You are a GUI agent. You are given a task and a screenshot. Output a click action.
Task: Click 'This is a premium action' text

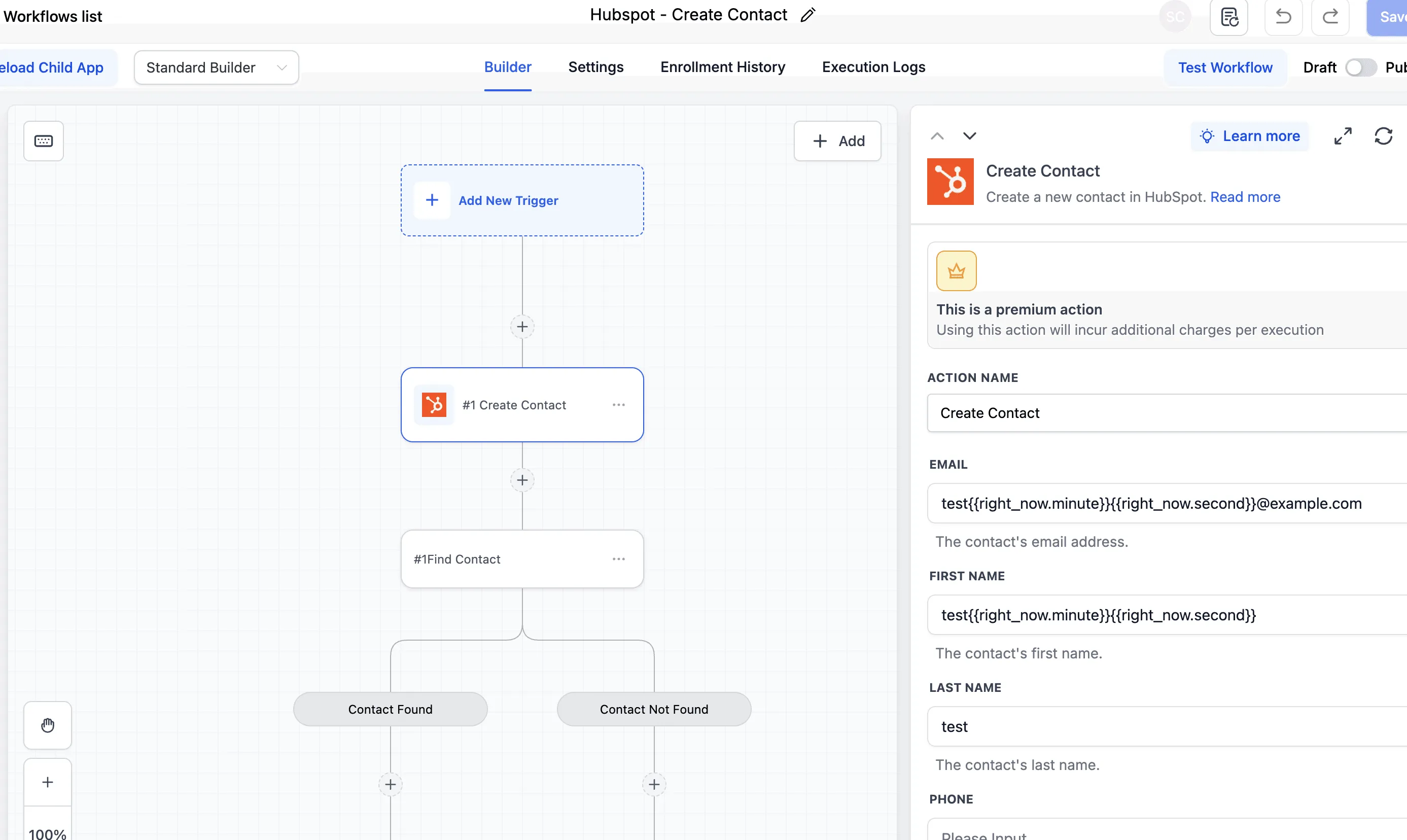(1019, 309)
